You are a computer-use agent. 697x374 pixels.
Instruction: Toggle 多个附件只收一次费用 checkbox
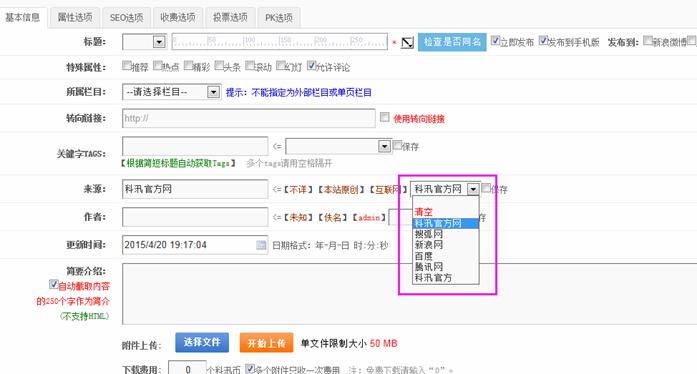pos(250,369)
